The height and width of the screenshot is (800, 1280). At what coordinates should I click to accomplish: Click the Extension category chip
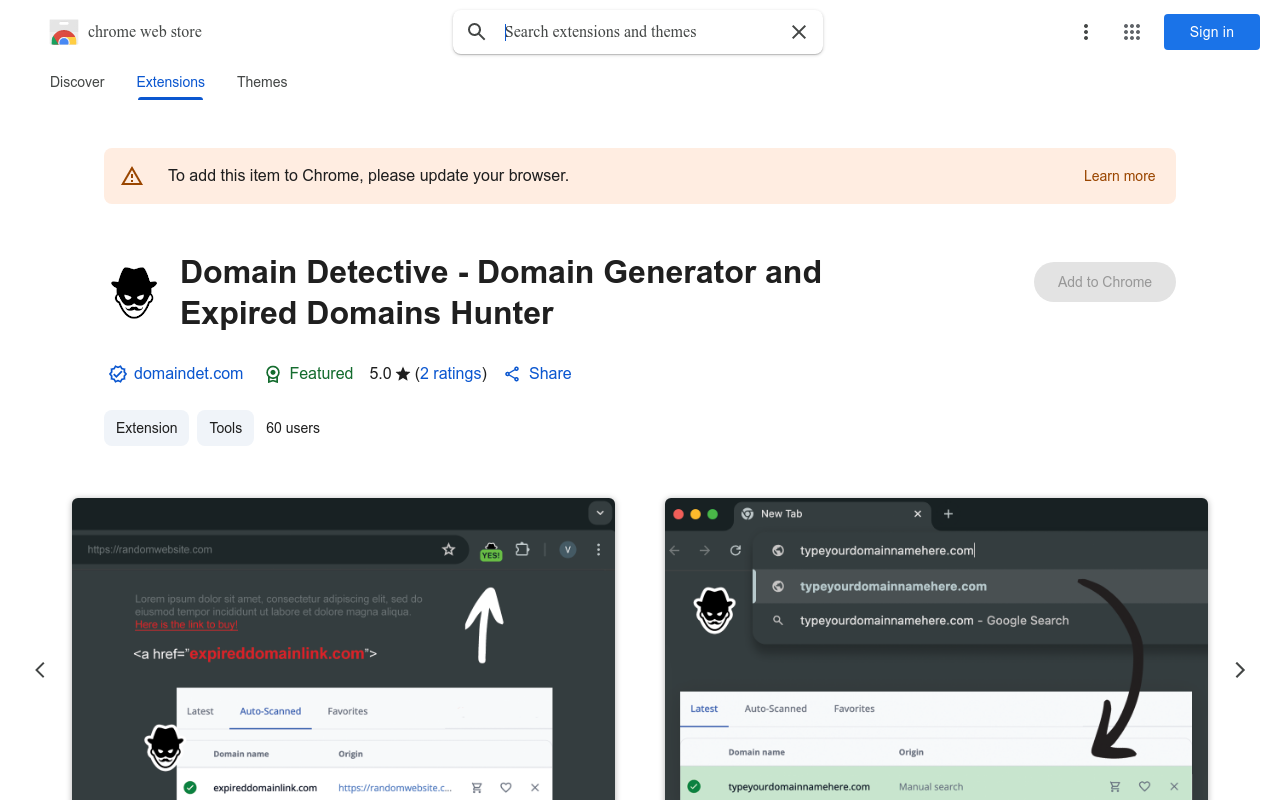[x=146, y=428]
